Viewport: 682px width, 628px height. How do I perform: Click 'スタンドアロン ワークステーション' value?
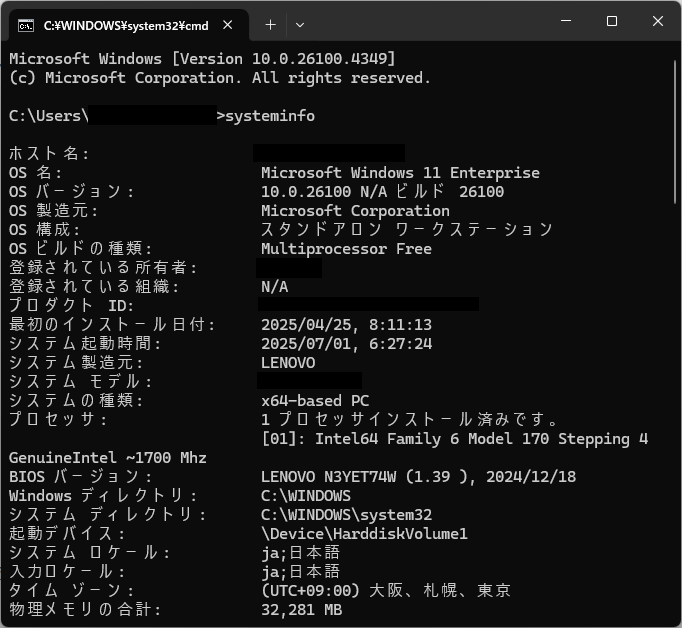point(407,230)
